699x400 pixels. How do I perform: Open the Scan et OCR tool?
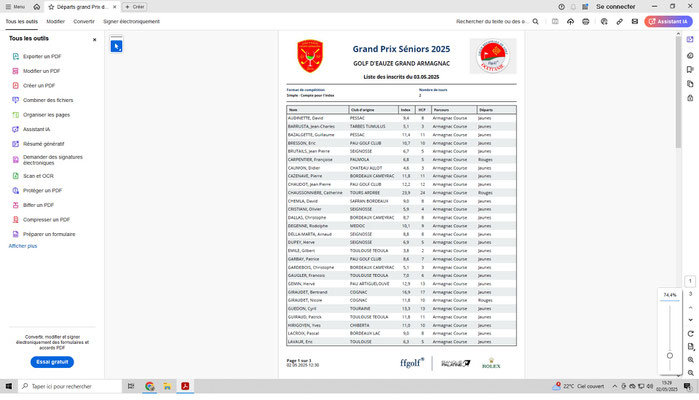tap(38, 176)
